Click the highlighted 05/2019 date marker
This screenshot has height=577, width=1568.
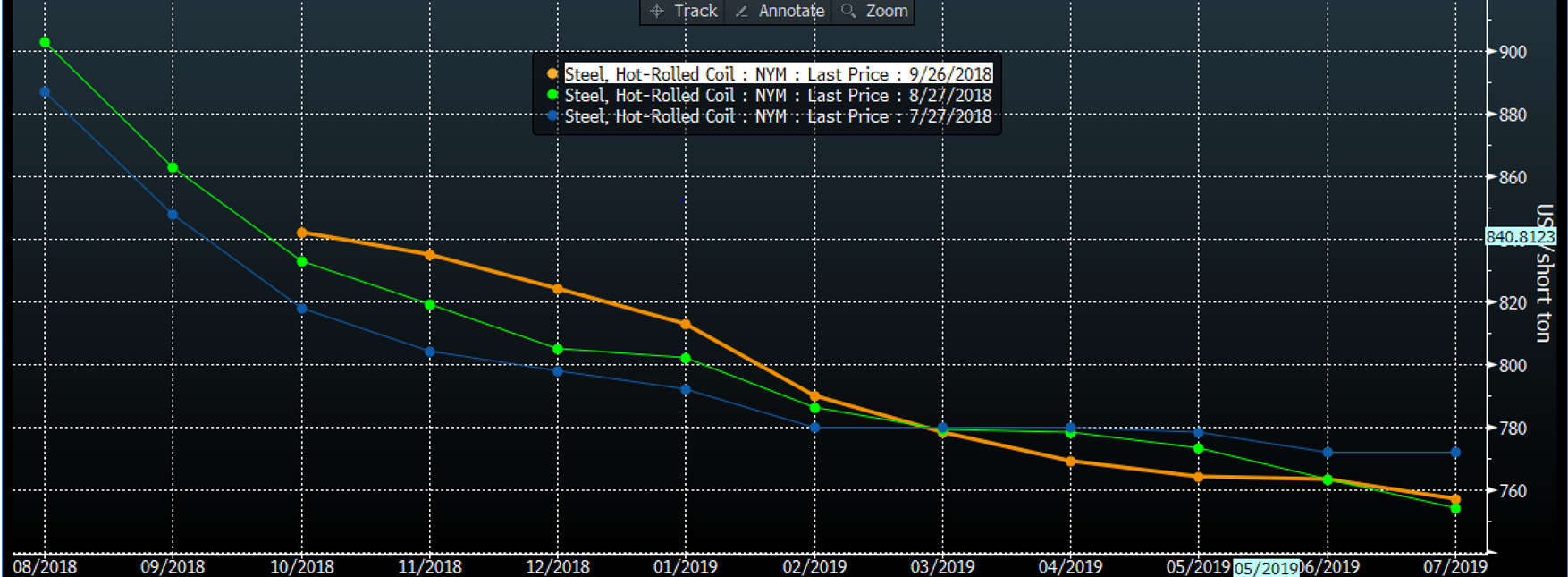point(1266,568)
